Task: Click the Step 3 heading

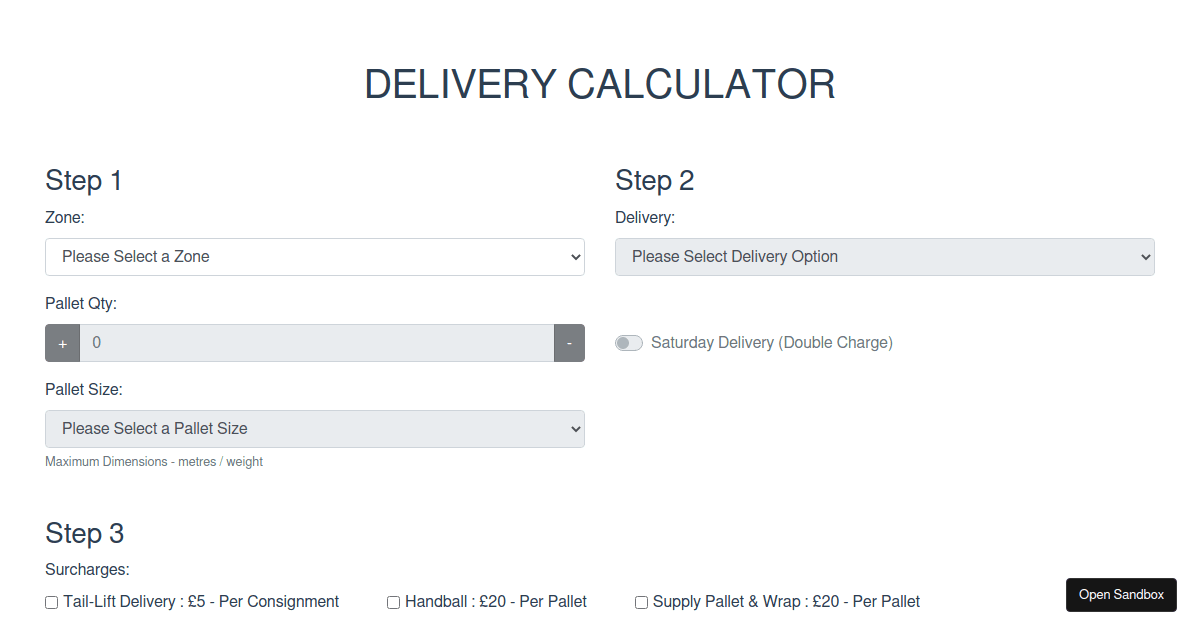Action: (84, 534)
